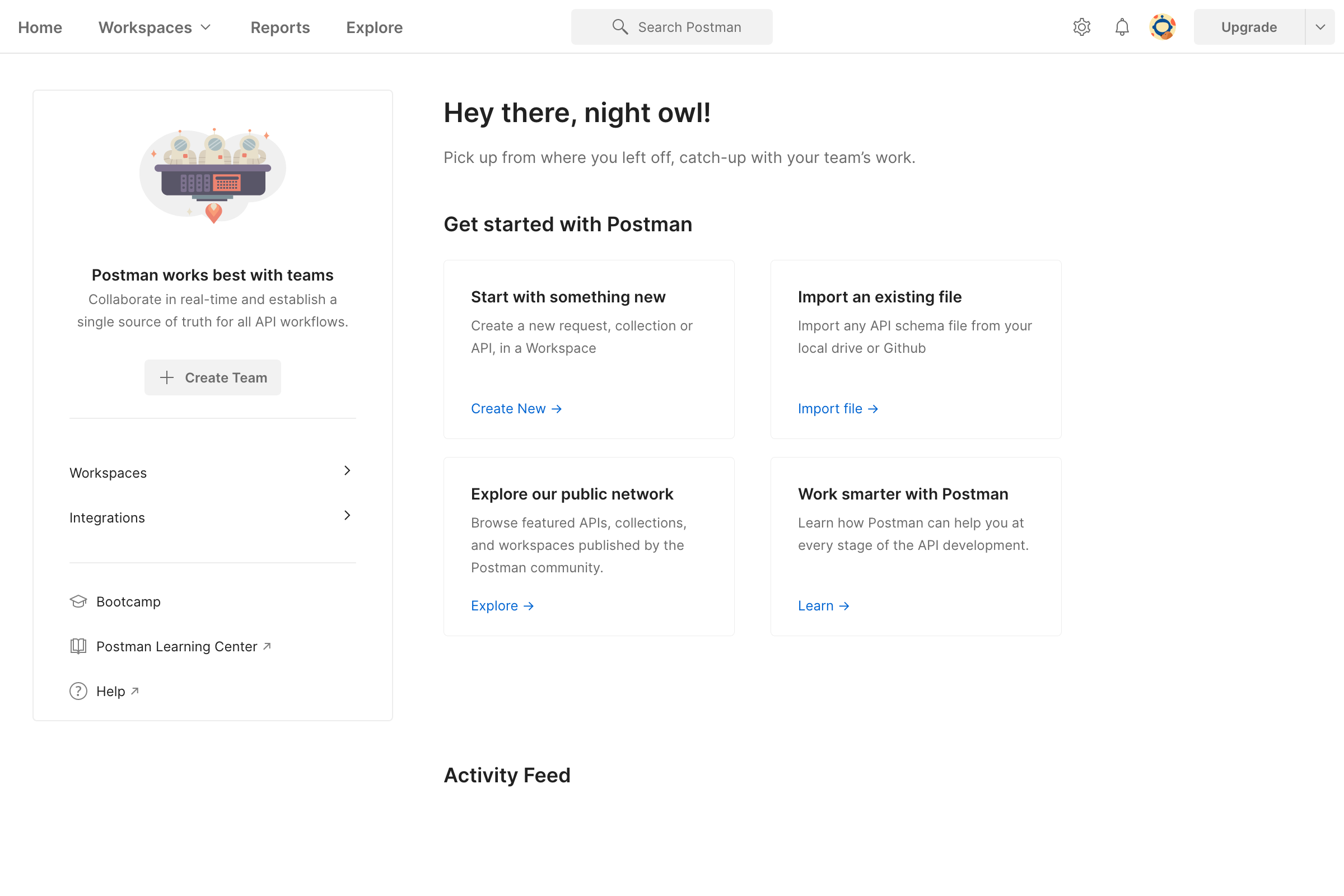Follow the Explore link in public network card
1344x896 pixels.
503,606
